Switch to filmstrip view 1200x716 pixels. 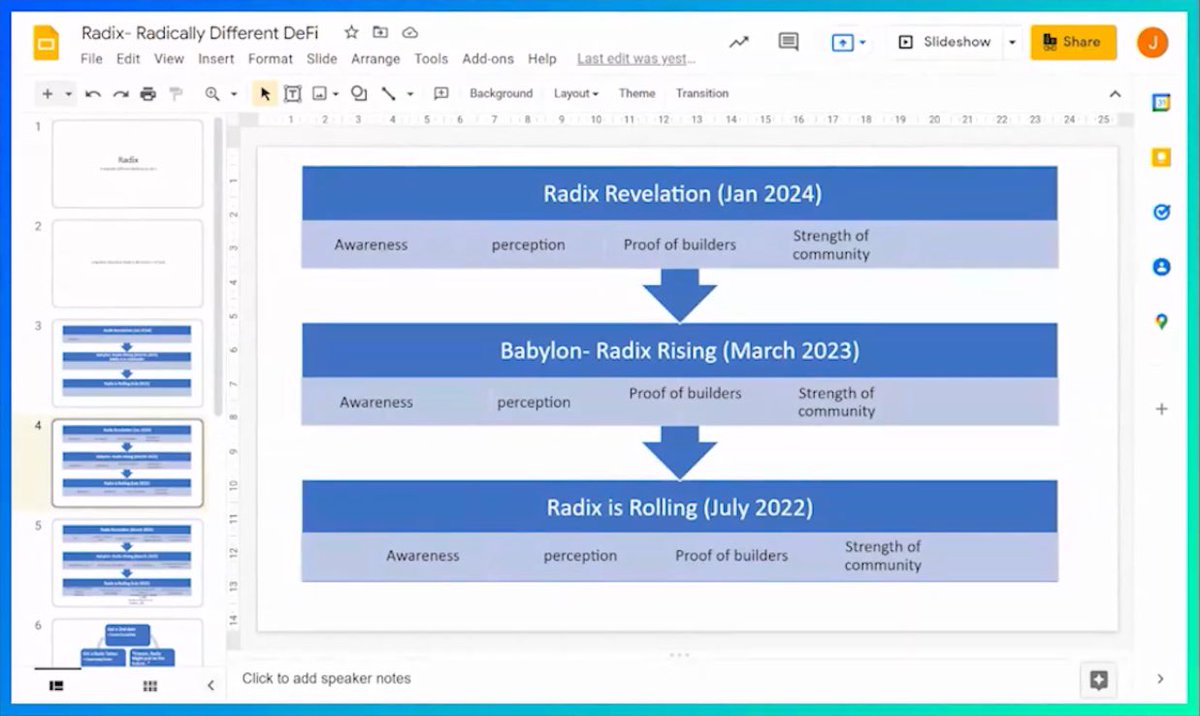click(x=57, y=686)
